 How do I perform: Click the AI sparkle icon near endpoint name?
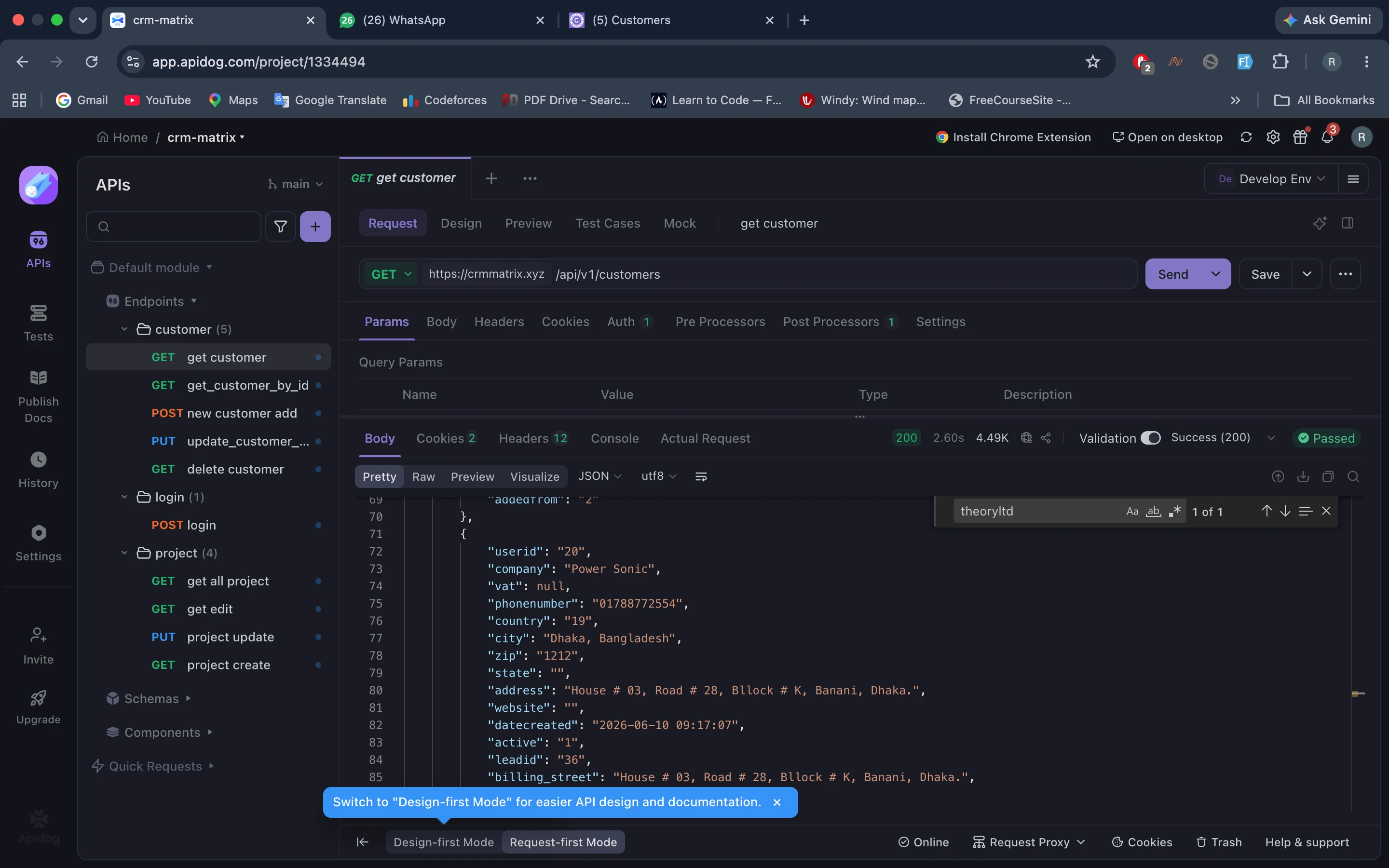[1320, 223]
